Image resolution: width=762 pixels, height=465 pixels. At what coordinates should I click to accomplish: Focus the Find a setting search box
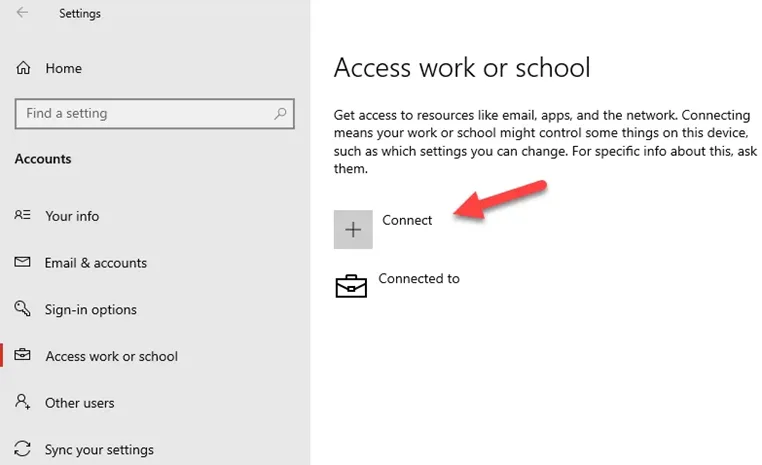tap(155, 114)
